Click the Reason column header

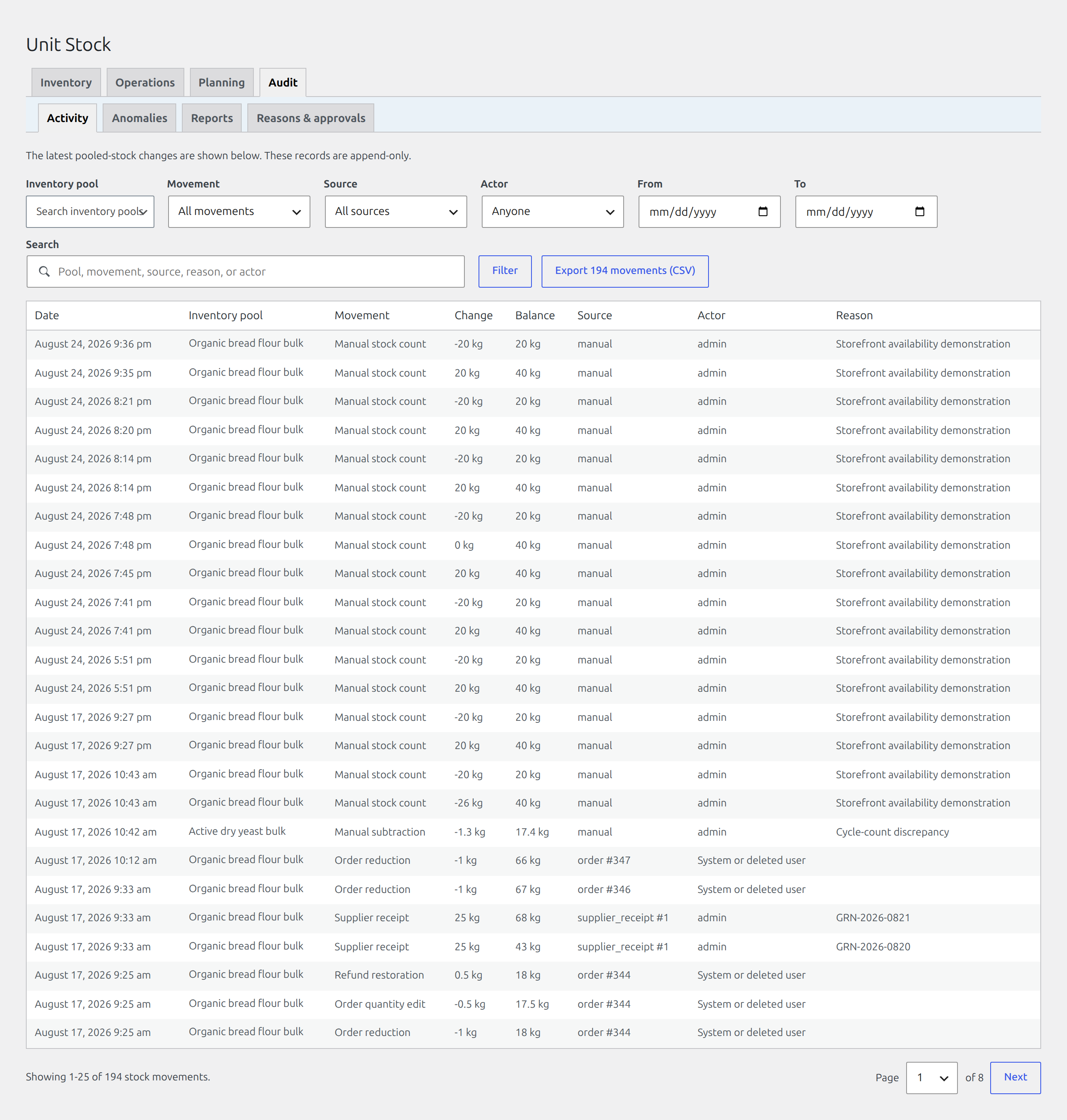[x=854, y=316]
